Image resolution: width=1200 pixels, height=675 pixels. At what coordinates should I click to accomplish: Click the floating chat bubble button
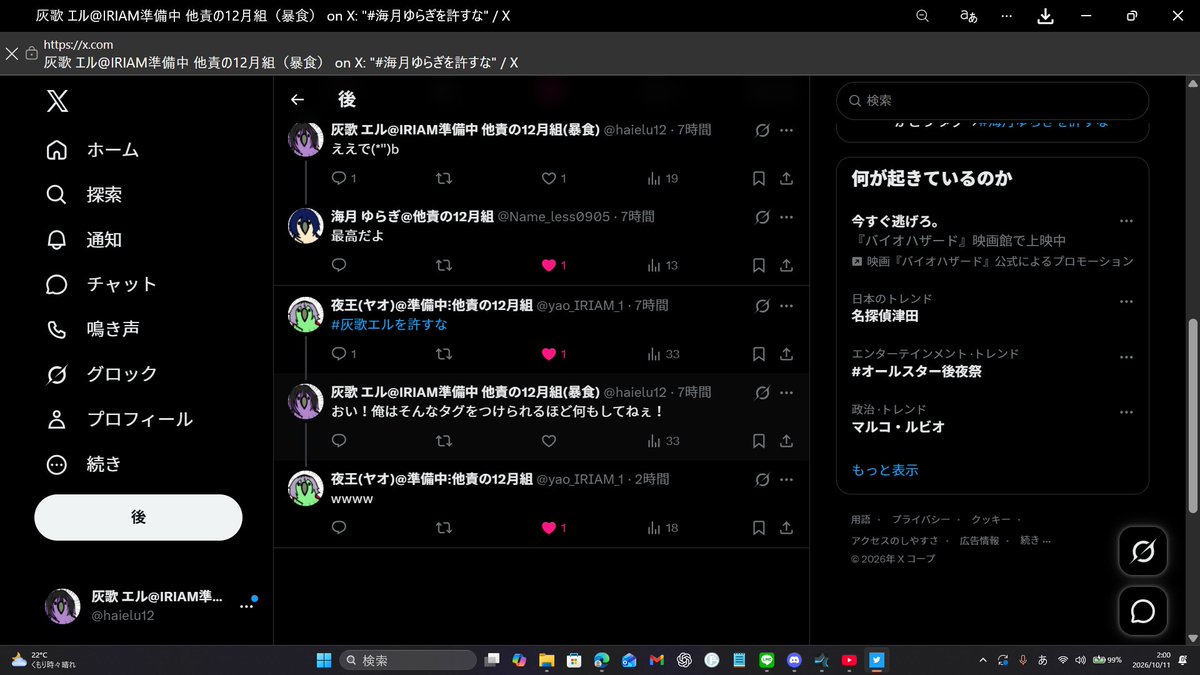point(1142,611)
